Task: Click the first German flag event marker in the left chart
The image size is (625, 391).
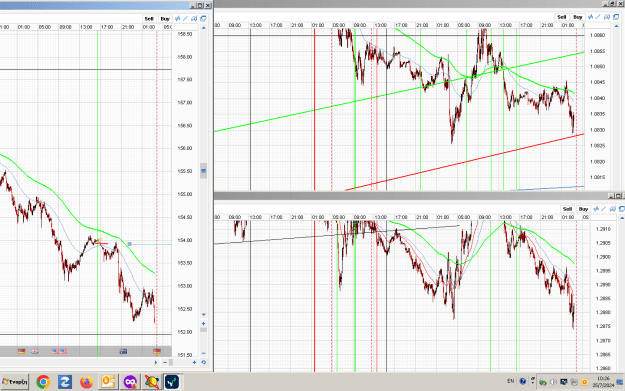Action: 22,351
